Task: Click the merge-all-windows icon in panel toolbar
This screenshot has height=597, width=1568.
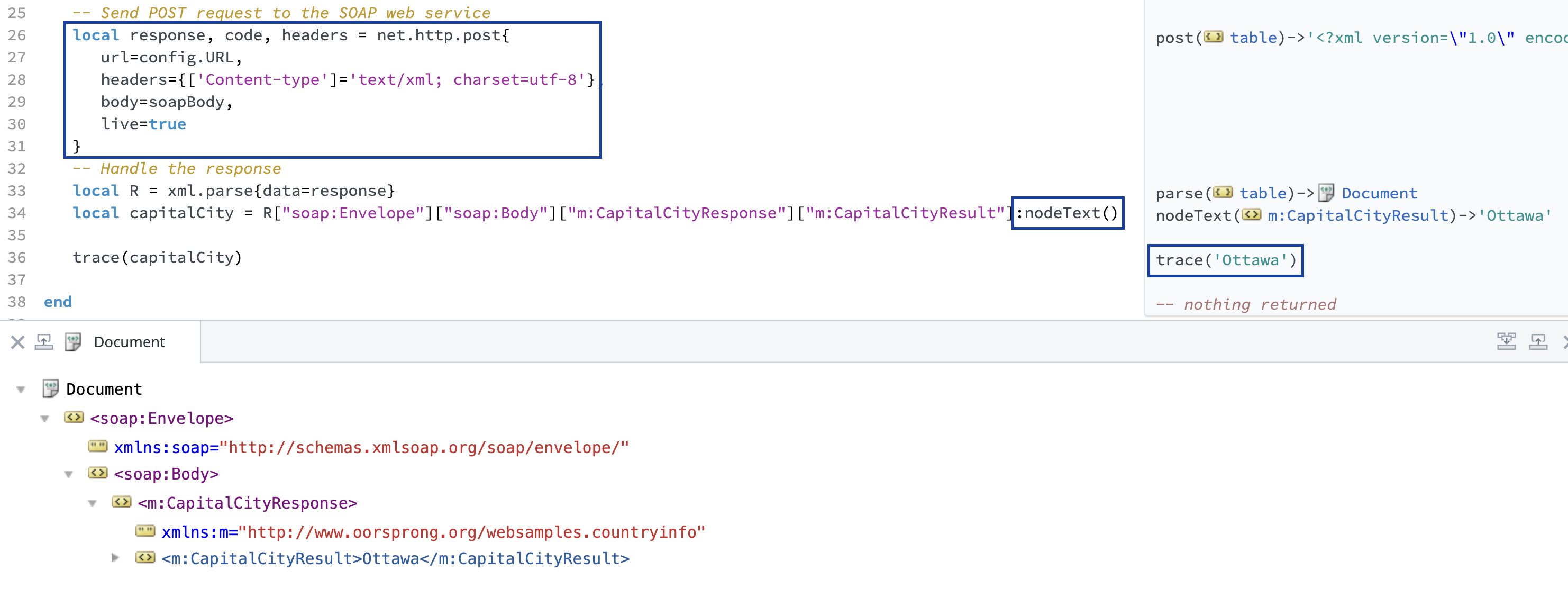Action: tap(1506, 342)
